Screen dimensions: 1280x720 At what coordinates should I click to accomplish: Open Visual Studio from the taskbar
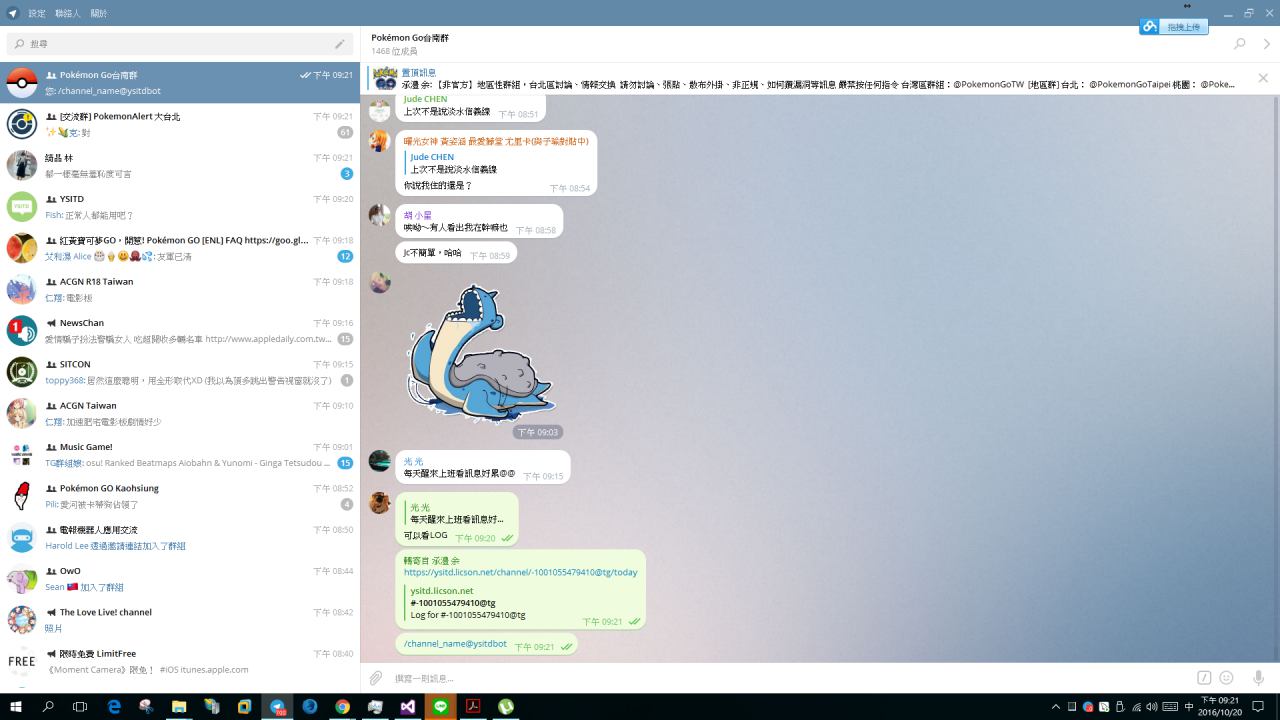click(x=408, y=706)
